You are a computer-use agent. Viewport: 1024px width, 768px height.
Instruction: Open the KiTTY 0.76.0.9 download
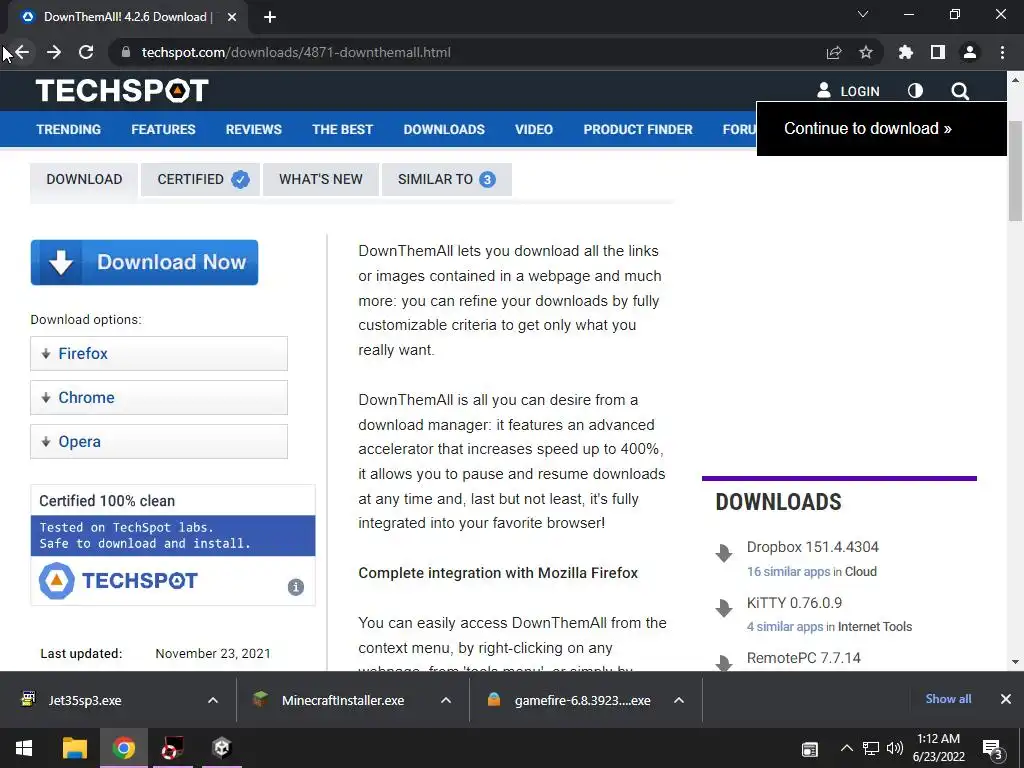pyautogui.click(x=794, y=603)
